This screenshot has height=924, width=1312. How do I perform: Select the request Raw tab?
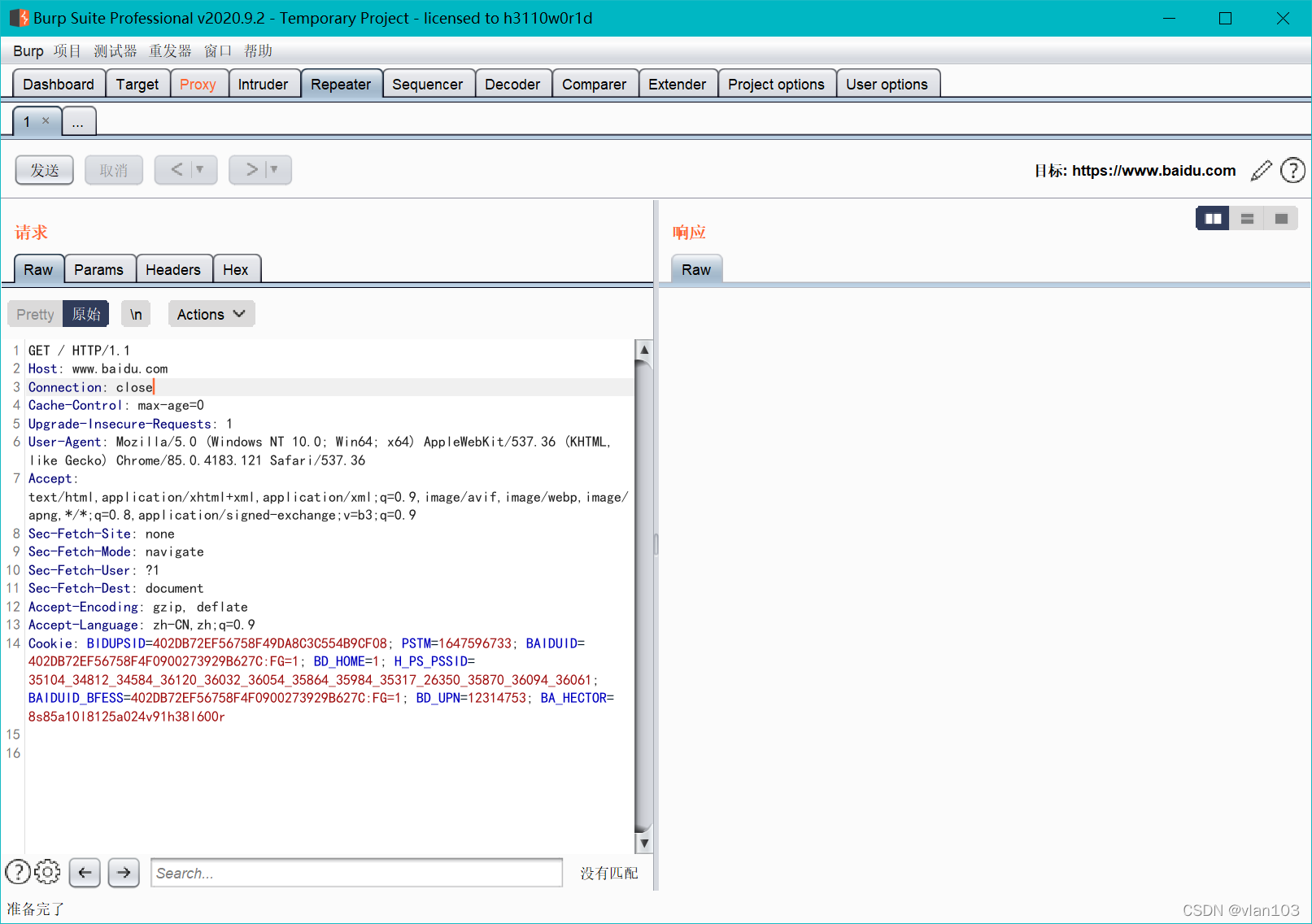38,269
